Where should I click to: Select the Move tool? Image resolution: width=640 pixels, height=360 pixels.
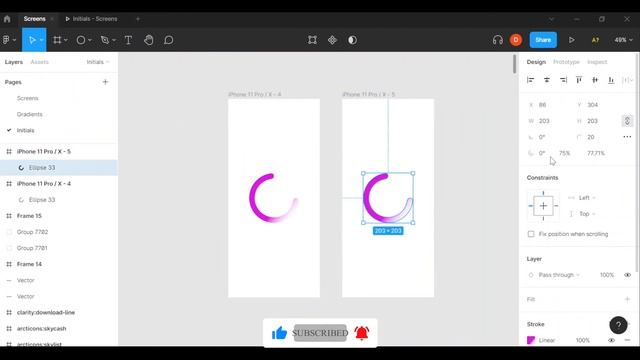coord(32,40)
